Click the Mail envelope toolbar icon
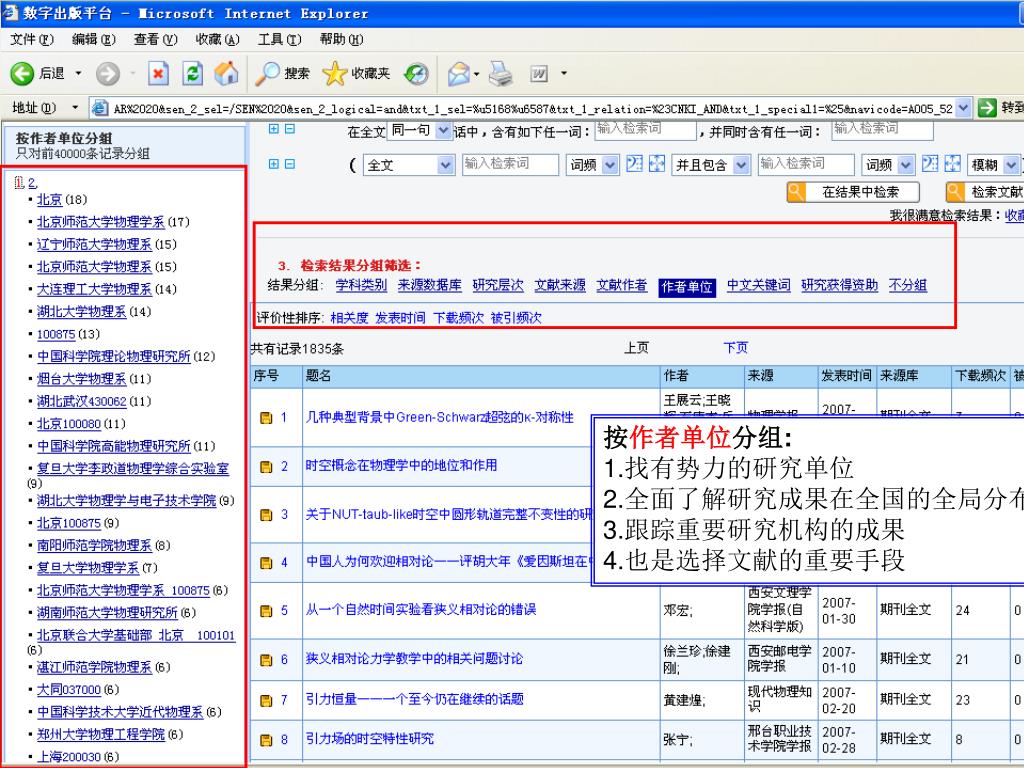This screenshot has width=1024, height=768. point(459,73)
